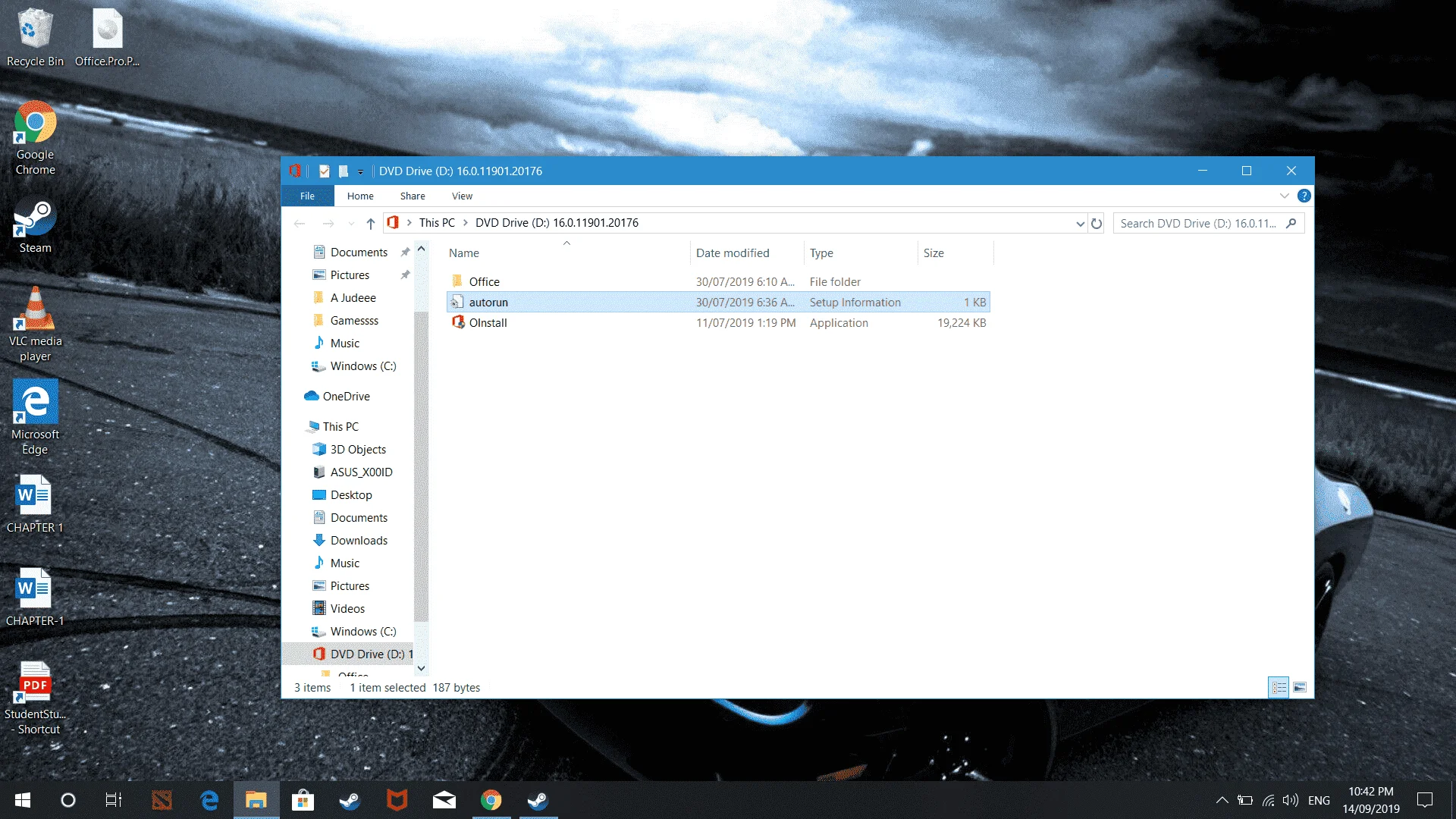Open Downloads in navigation pane
Viewport: 1456px width, 819px height.
point(359,541)
